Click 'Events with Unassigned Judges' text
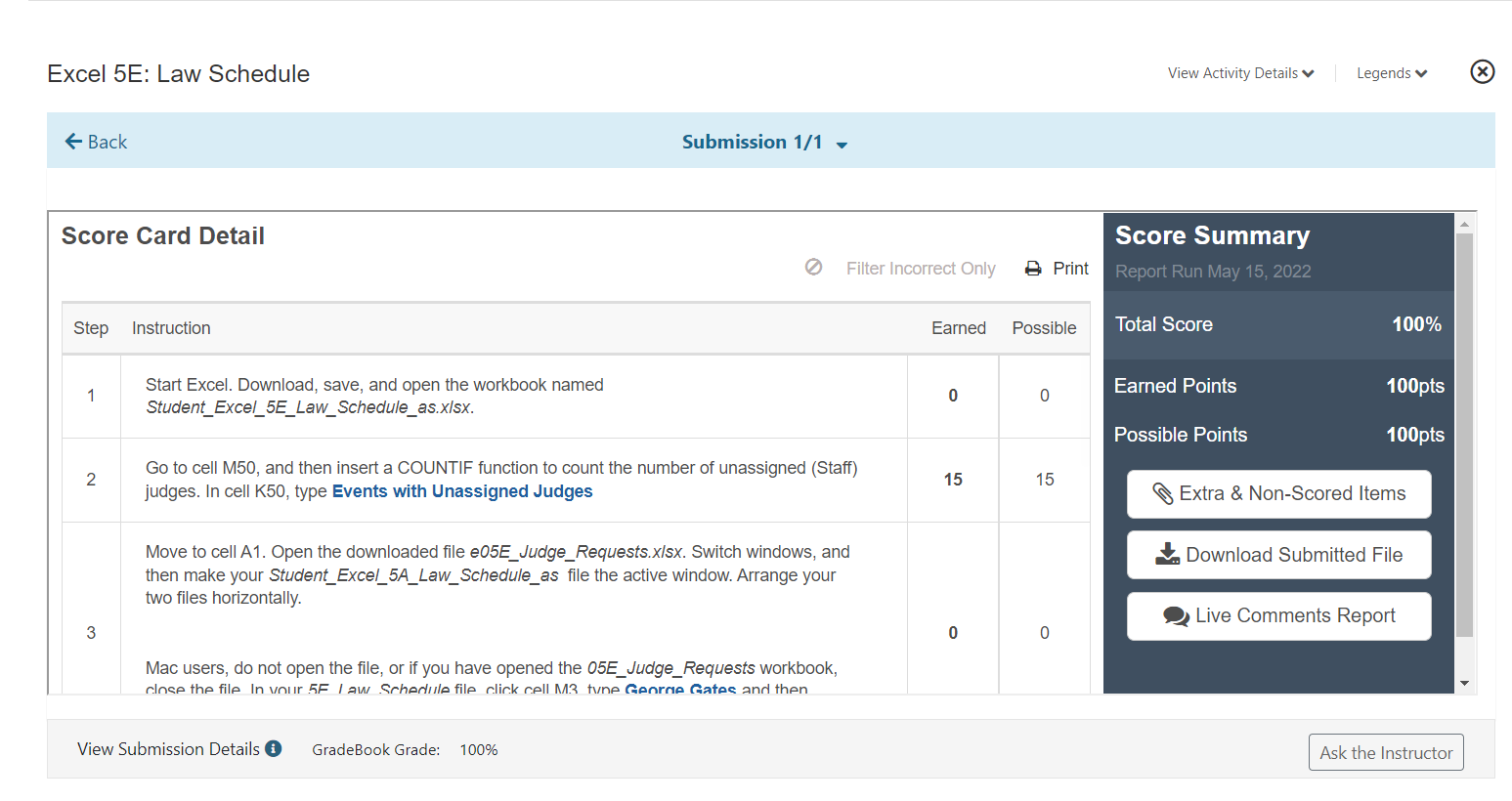 [x=462, y=491]
